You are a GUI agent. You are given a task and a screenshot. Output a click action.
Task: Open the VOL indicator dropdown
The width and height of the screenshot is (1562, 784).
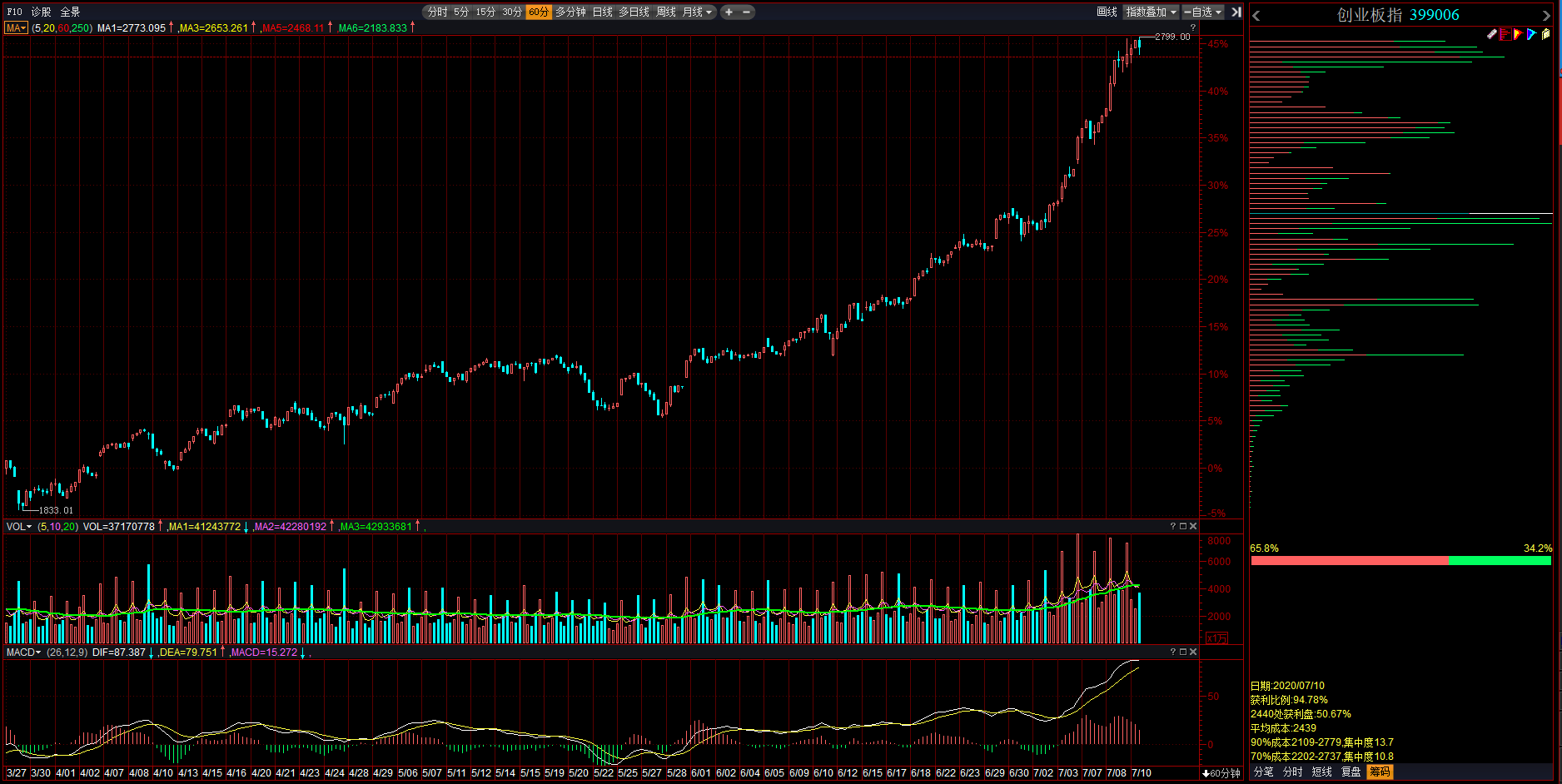coord(19,527)
